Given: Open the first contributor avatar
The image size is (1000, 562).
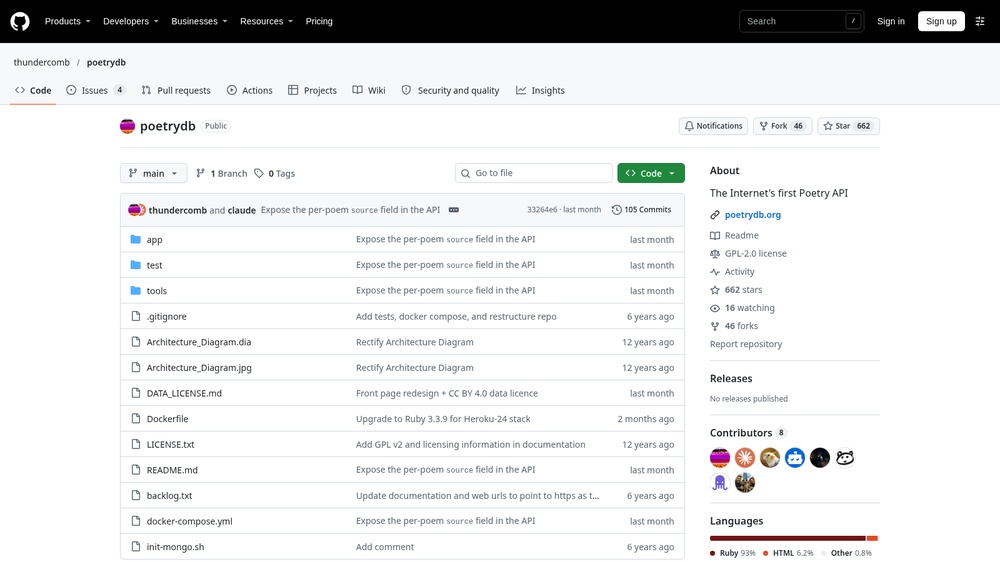Looking at the screenshot, I should coord(719,457).
